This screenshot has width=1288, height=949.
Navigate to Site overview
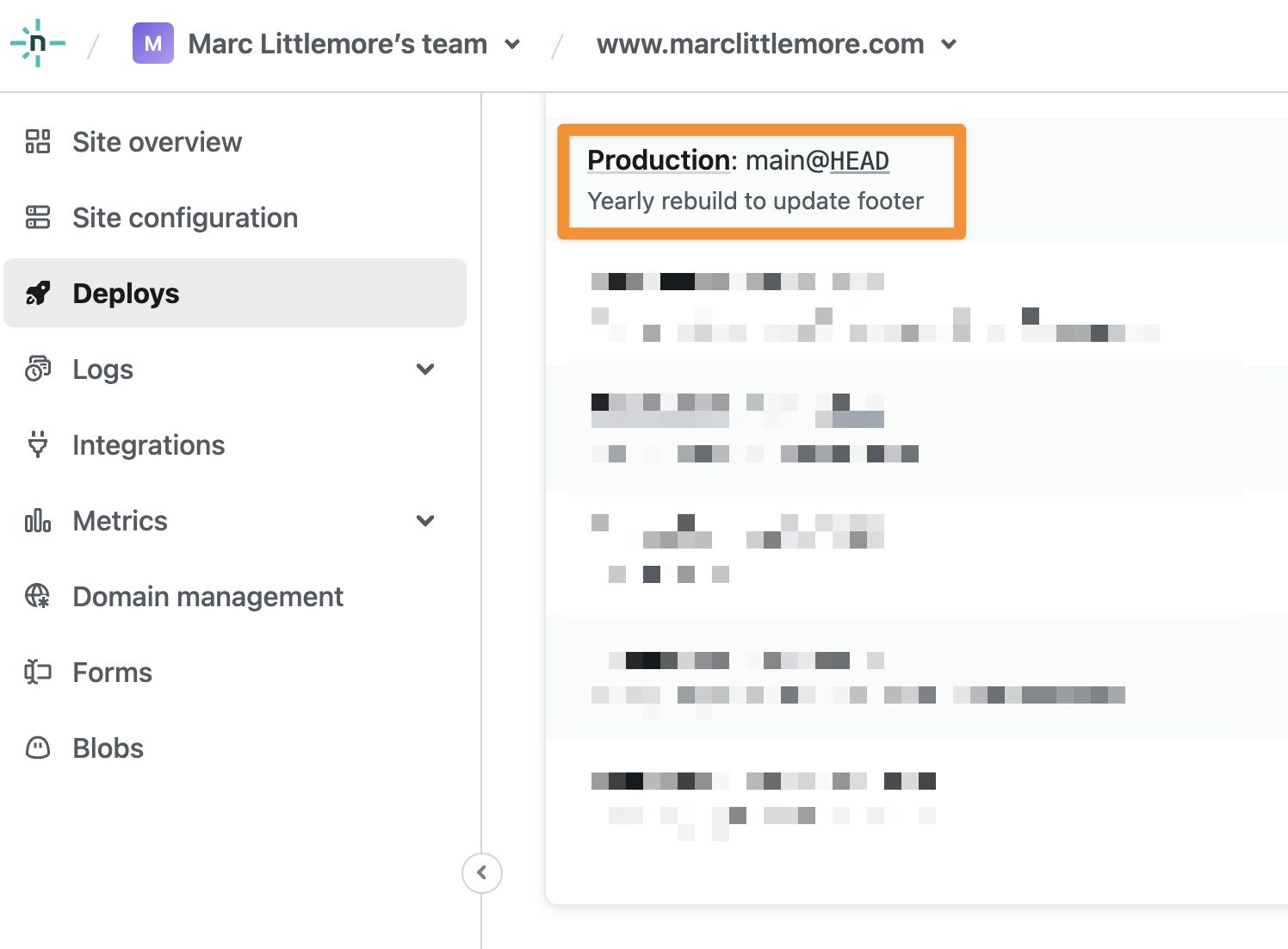157,141
